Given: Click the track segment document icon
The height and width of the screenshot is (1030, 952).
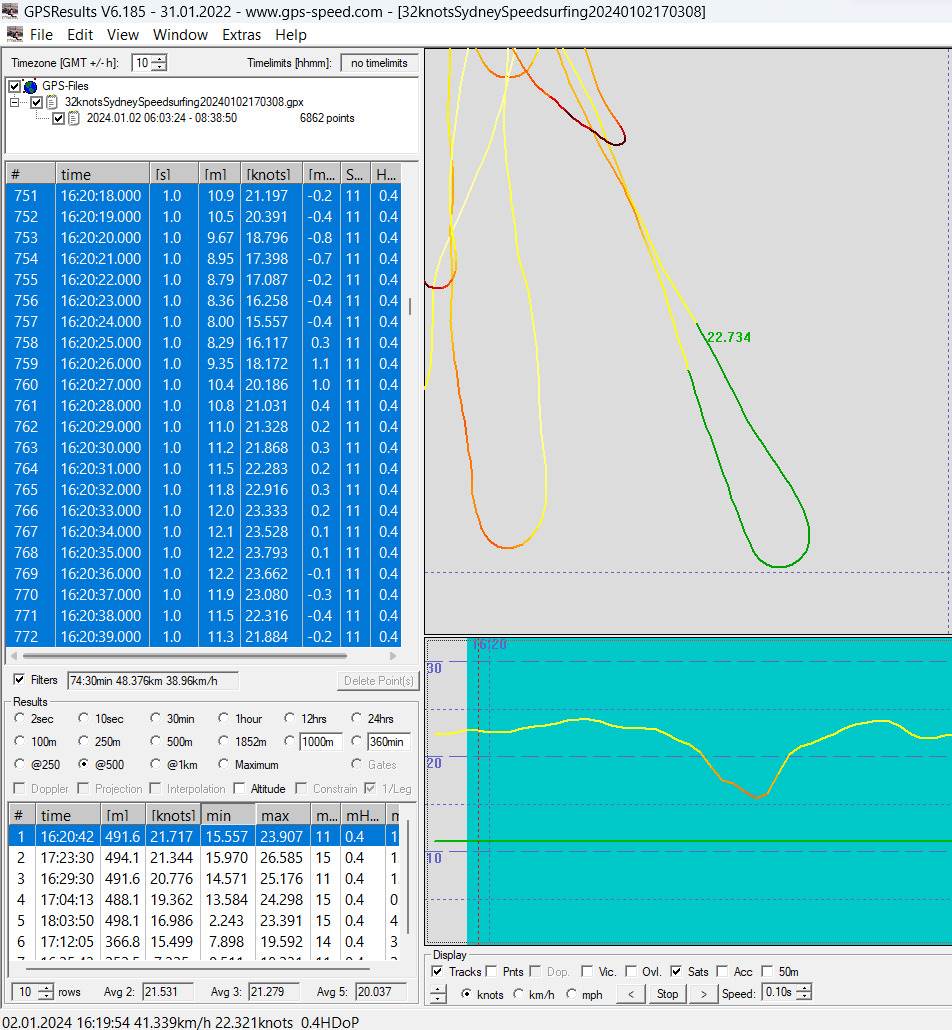Looking at the screenshot, I should (x=74, y=118).
